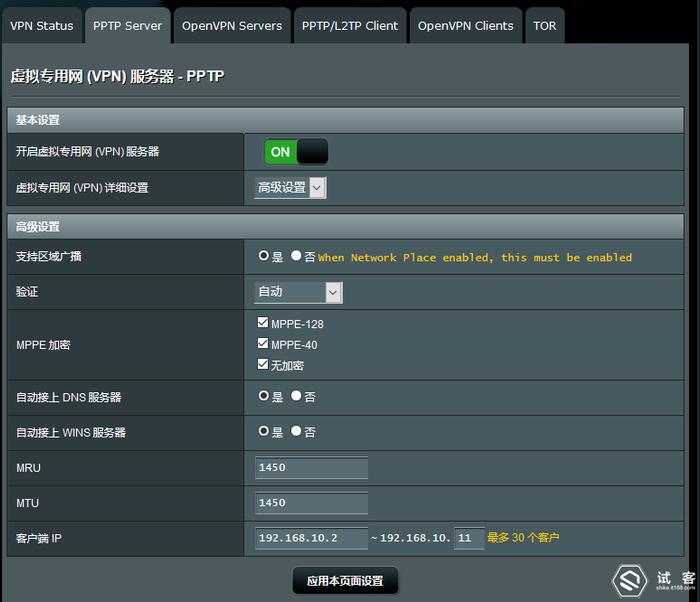Screen dimensions: 700x602
Task: Open the 高级设置 VPN detail dropdown
Action: tap(290, 188)
